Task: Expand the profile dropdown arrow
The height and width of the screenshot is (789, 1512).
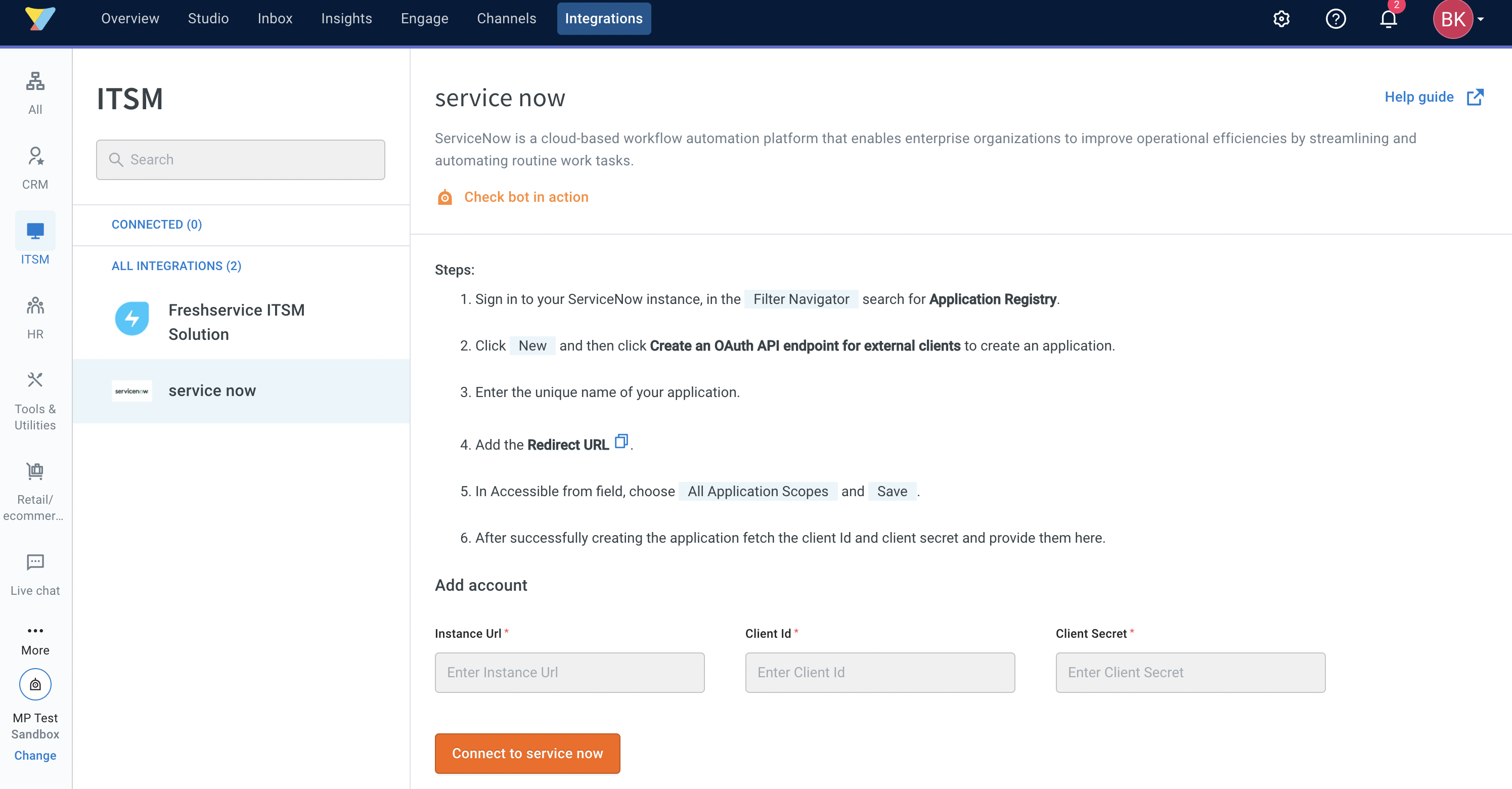Action: point(1481,19)
